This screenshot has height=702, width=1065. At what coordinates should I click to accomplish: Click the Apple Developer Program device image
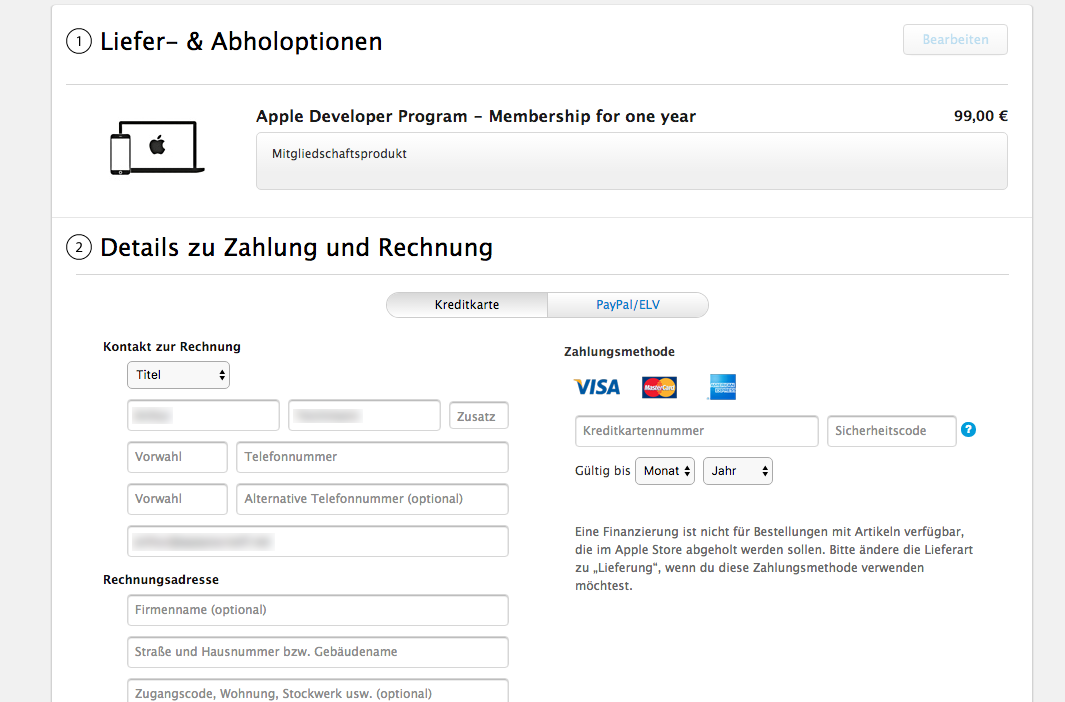(158, 147)
